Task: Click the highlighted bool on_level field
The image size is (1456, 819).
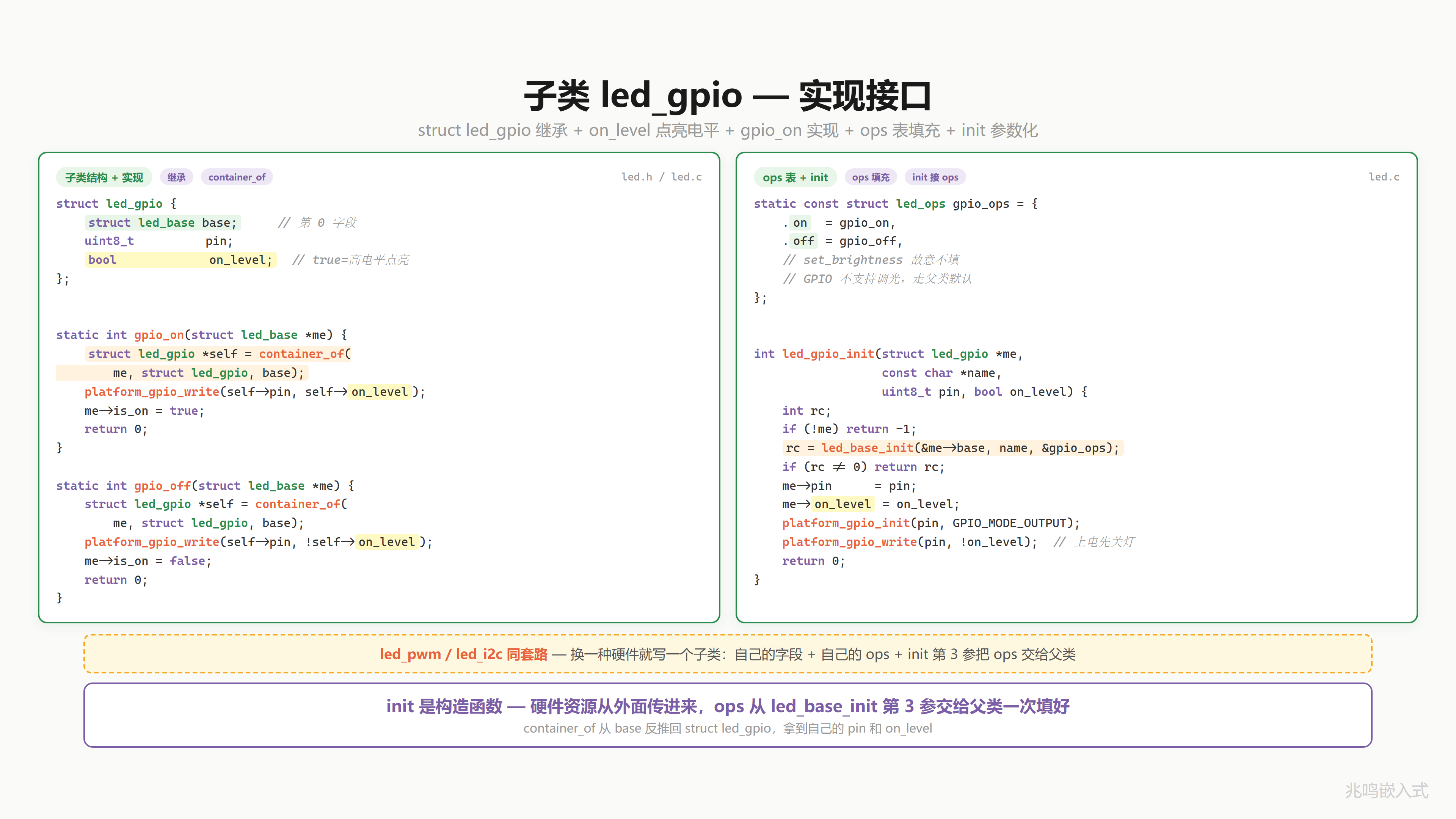Action: [180, 260]
